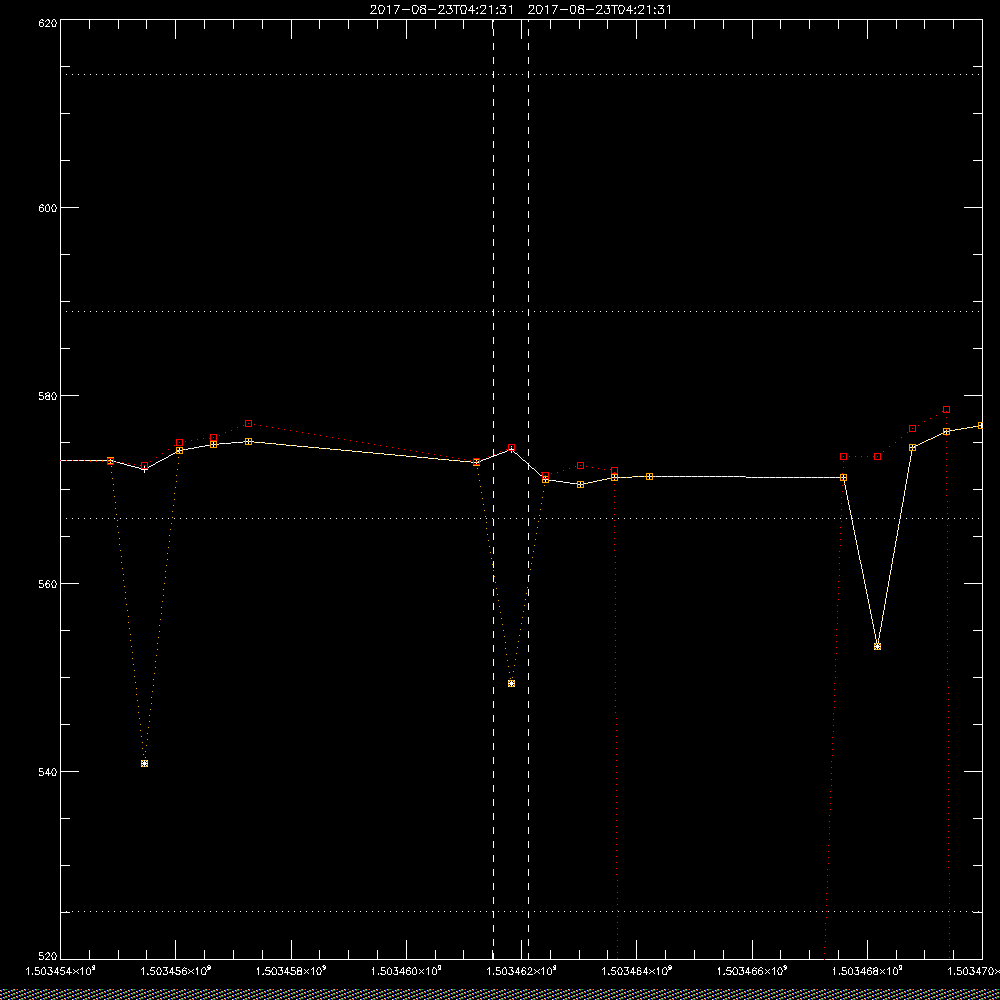Select the y-axis label 580
This screenshot has height=1000, width=1000.
[48, 395]
